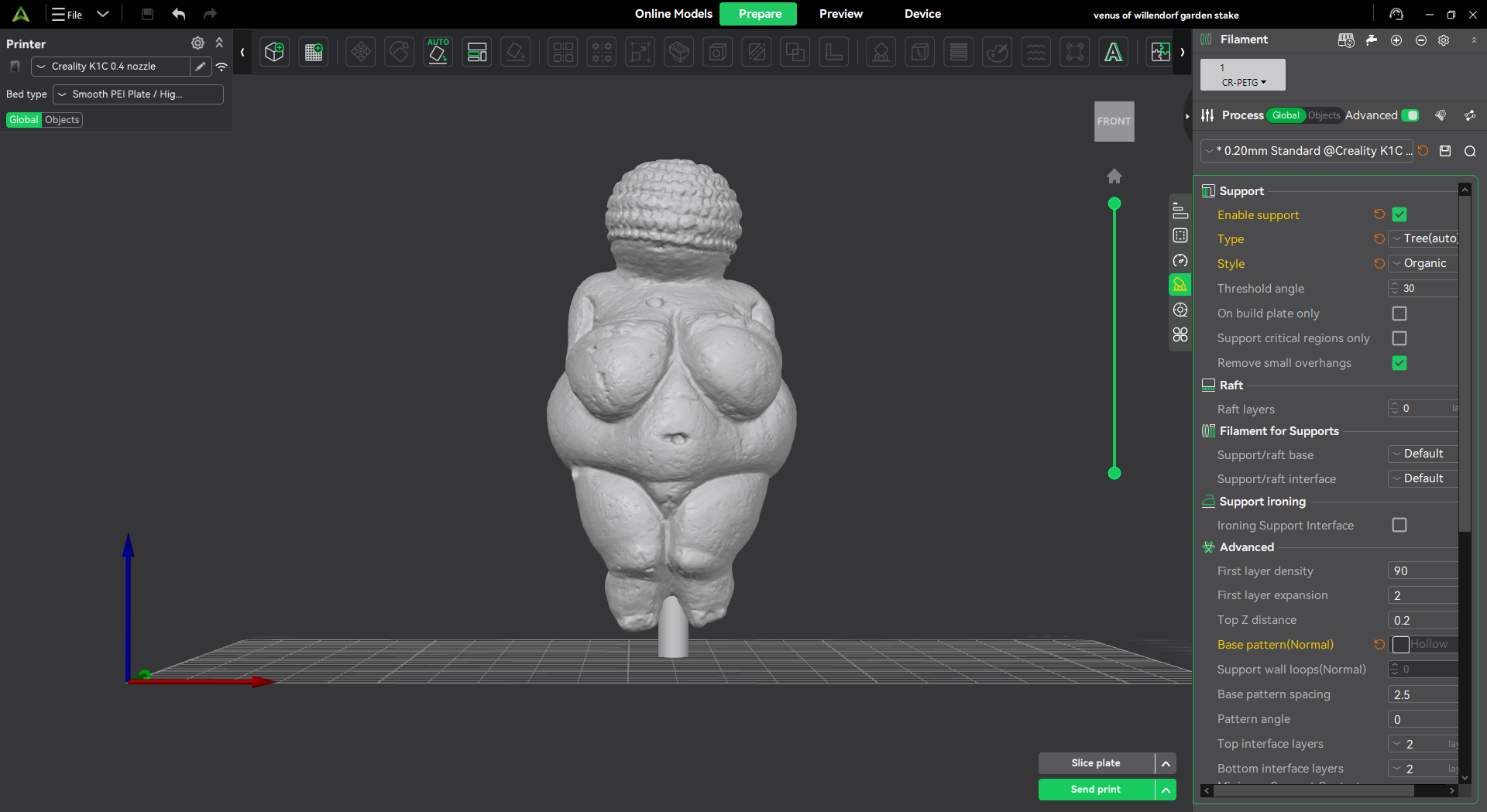Click the Quality category icon in side strip

1180,211
